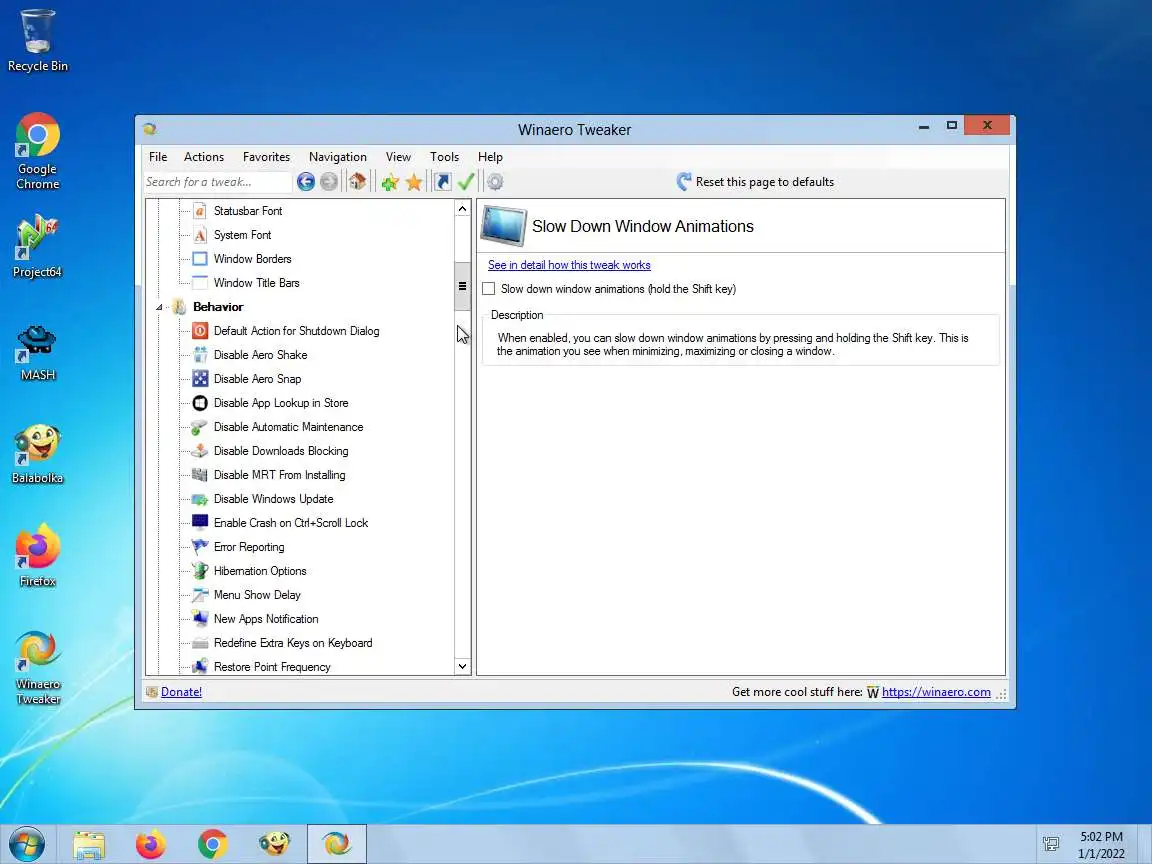The width and height of the screenshot is (1152, 864).
Task: Open the Navigation menu
Action: point(337,156)
